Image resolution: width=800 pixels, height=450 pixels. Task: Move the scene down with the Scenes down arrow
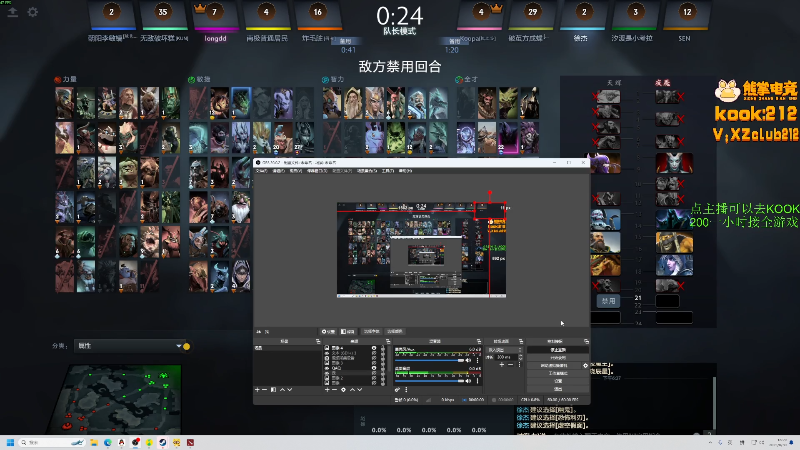(x=290, y=390)
